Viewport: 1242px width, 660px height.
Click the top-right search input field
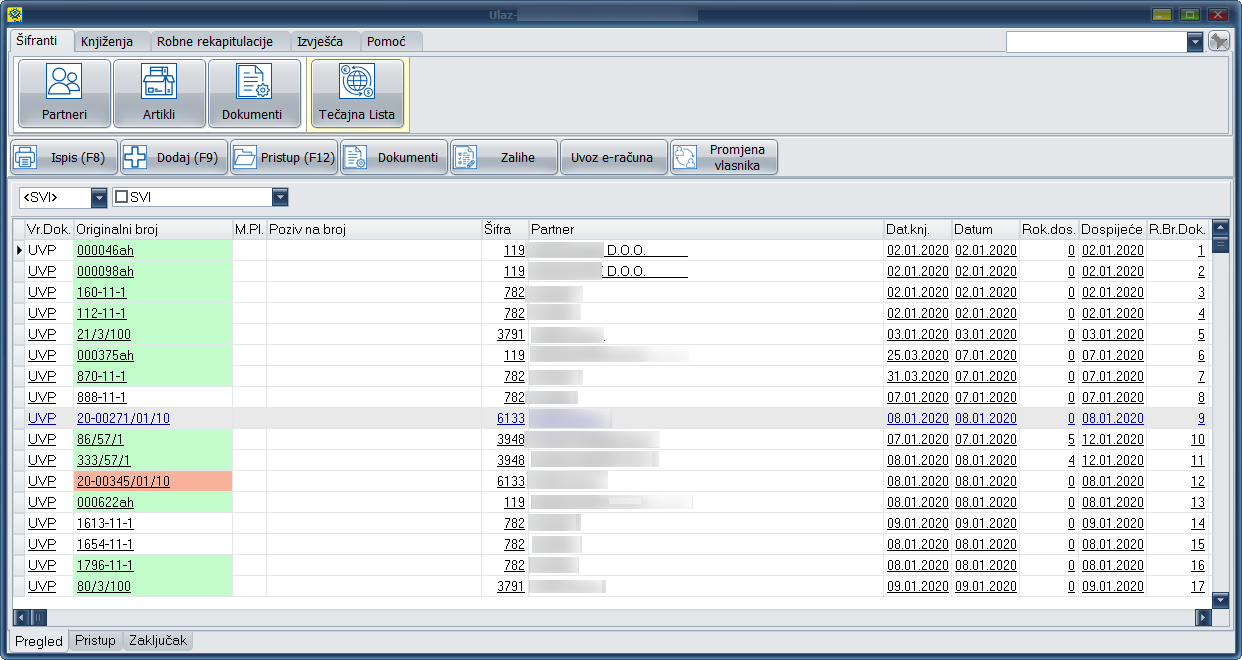click(x=1095, y=42)
